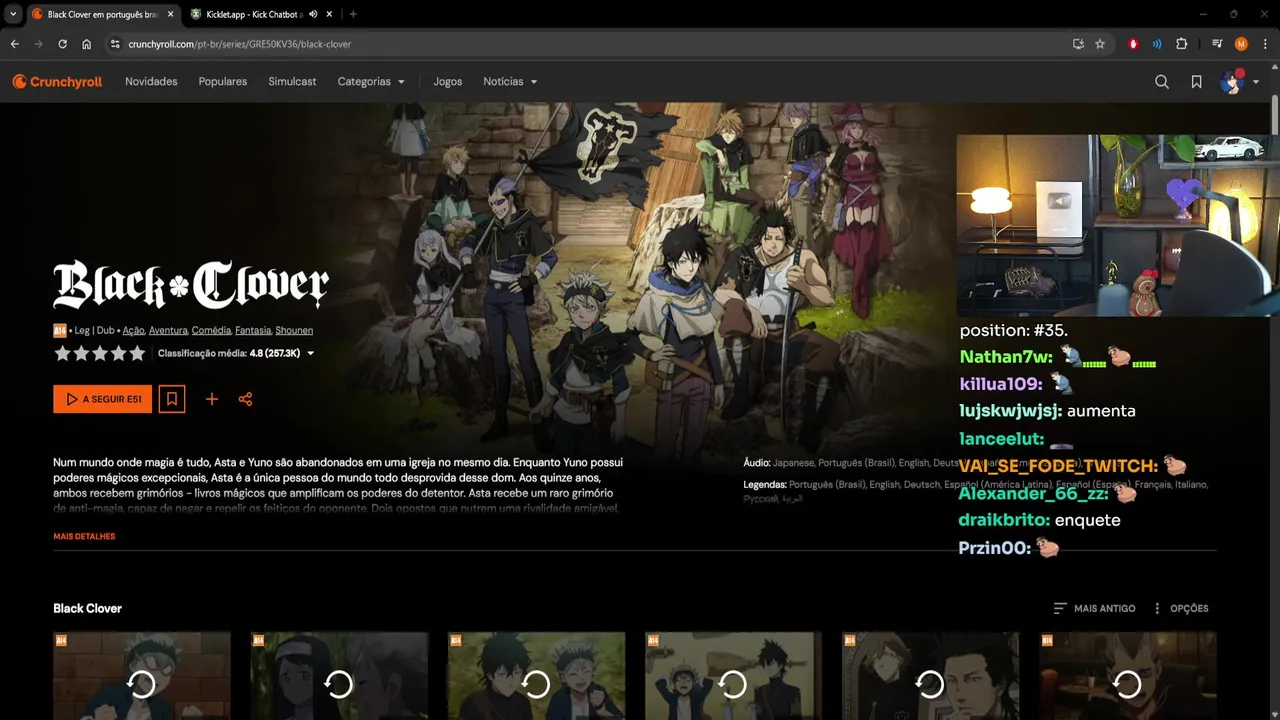Open the Ação genre link
The height and width of the screenshot is (720, 1280).
tap(133, 330)
